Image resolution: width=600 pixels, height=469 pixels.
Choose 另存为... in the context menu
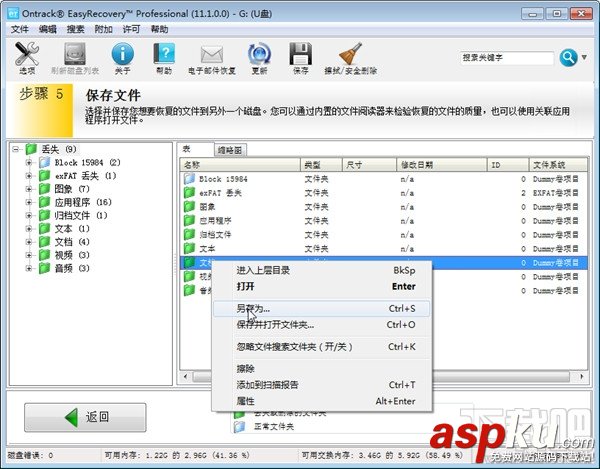(321, 308)
